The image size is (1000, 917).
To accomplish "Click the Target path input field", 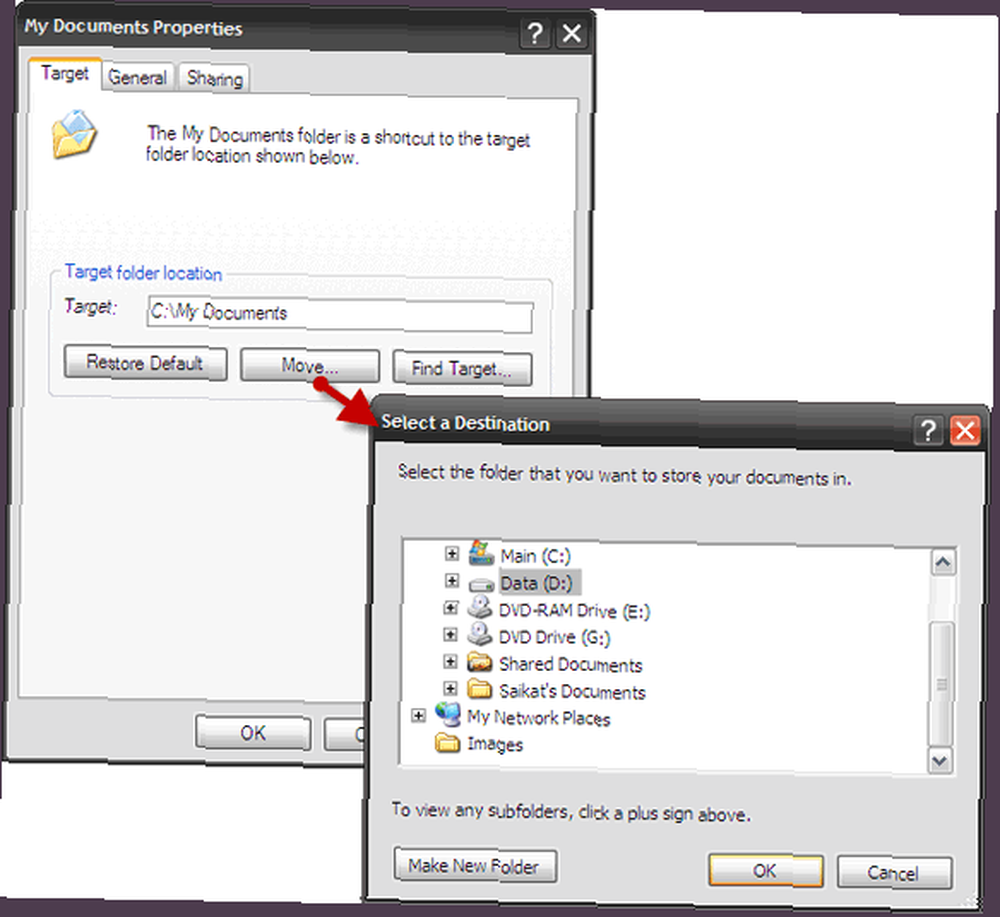I will point(340,313).
